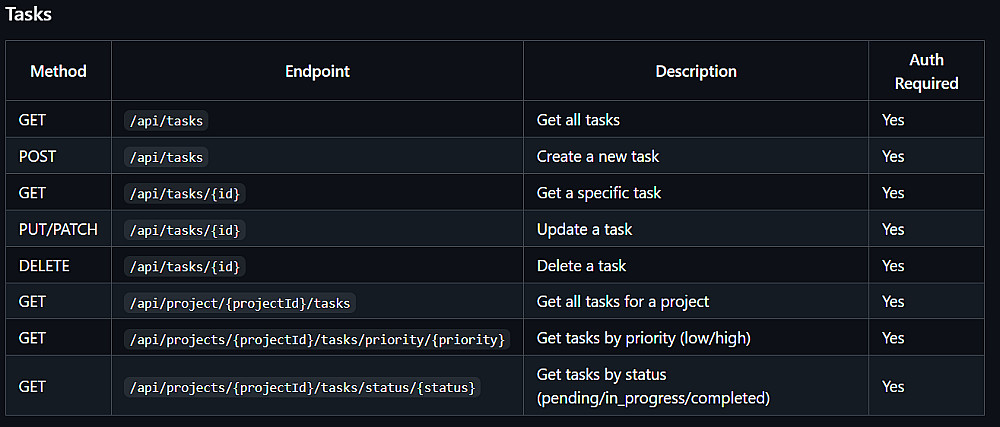Select the Method column header
The width and height of the screenshot is (1000, 427).
click(x=58, y=71)
